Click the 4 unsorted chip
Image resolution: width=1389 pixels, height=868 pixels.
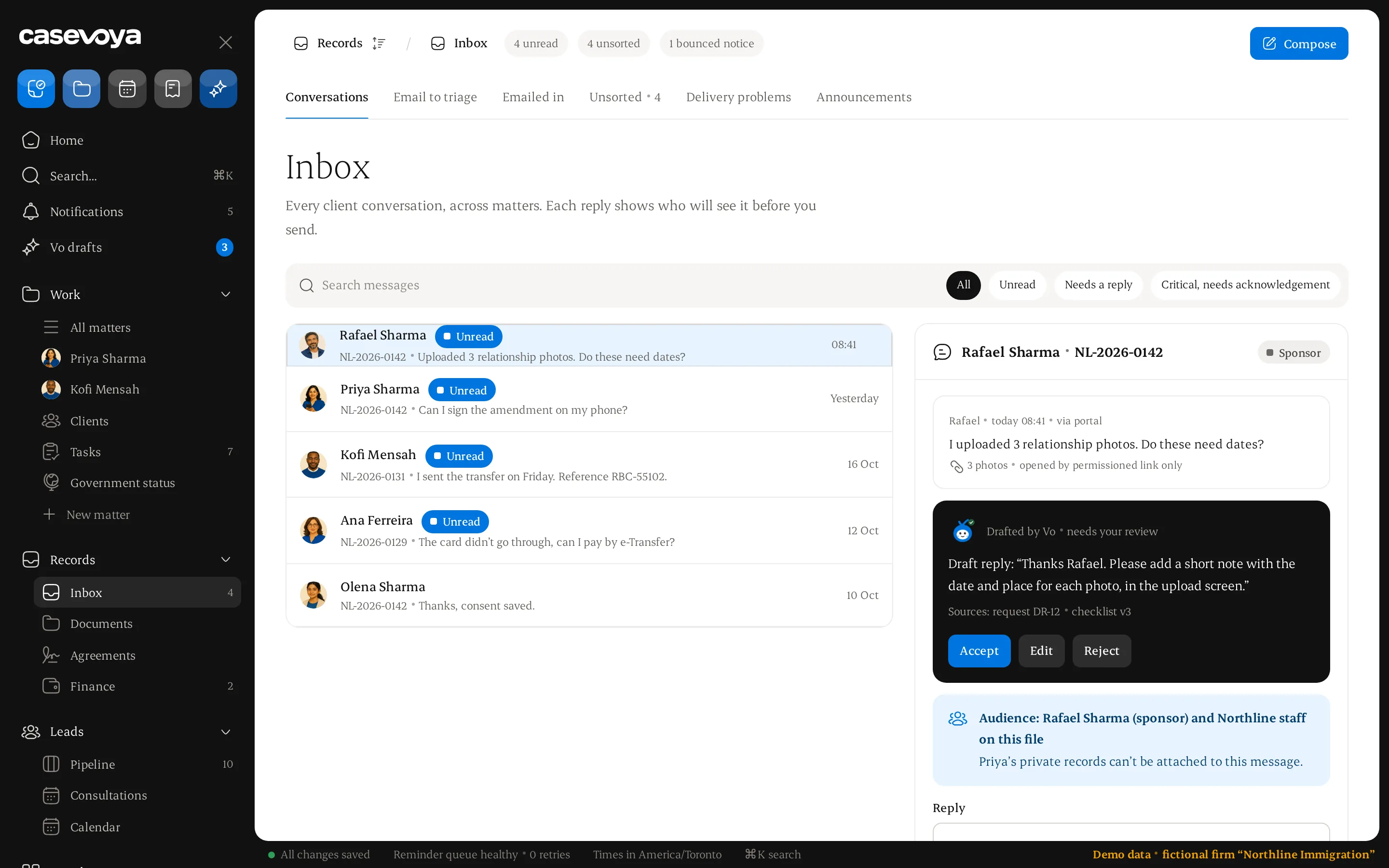pos(613,43)
